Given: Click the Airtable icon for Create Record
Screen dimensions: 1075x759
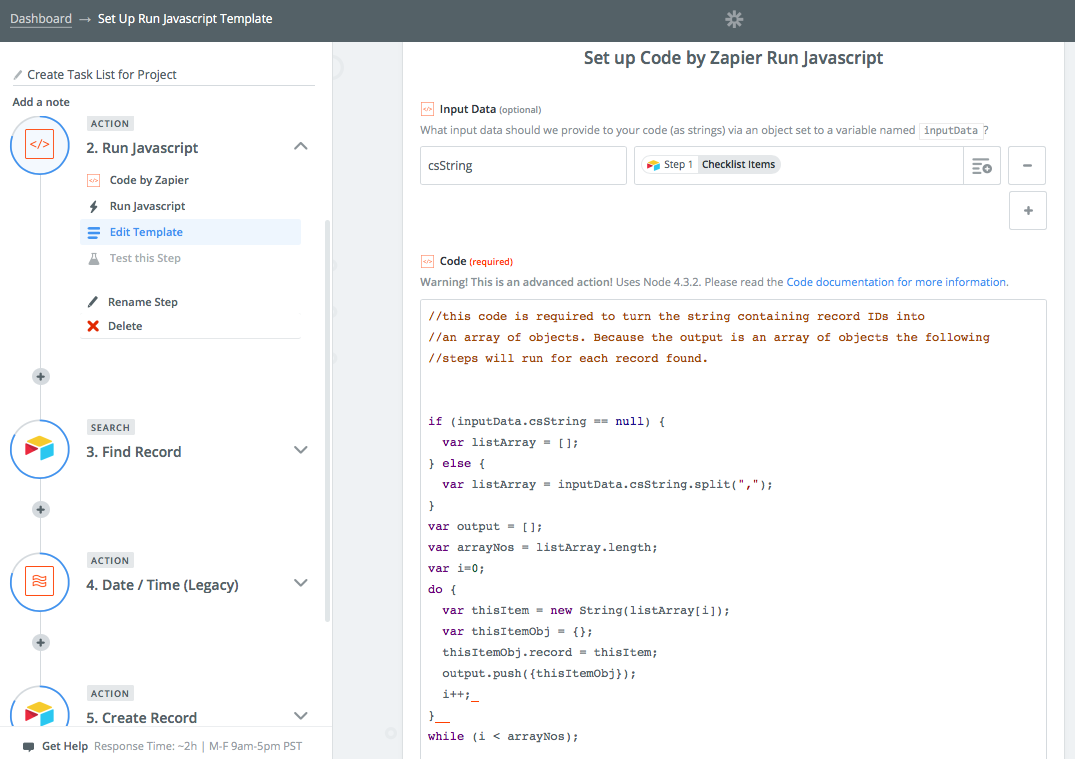Looking at the screenshot, I should [40, 713].
